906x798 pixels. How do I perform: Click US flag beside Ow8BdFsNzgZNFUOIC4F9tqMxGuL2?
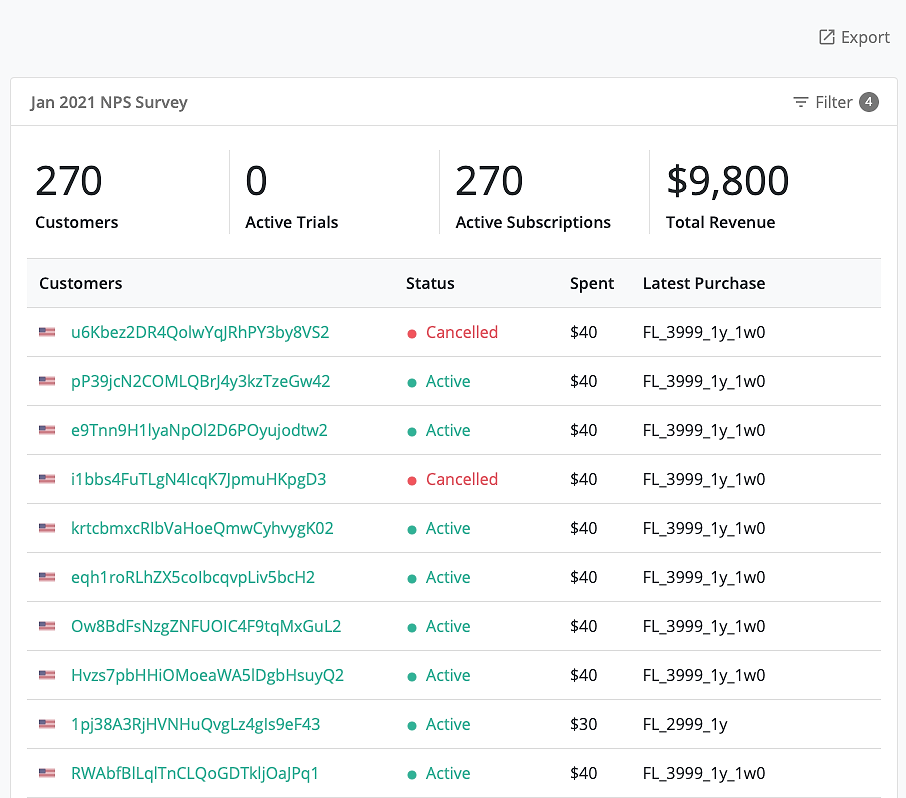[47, 626]
